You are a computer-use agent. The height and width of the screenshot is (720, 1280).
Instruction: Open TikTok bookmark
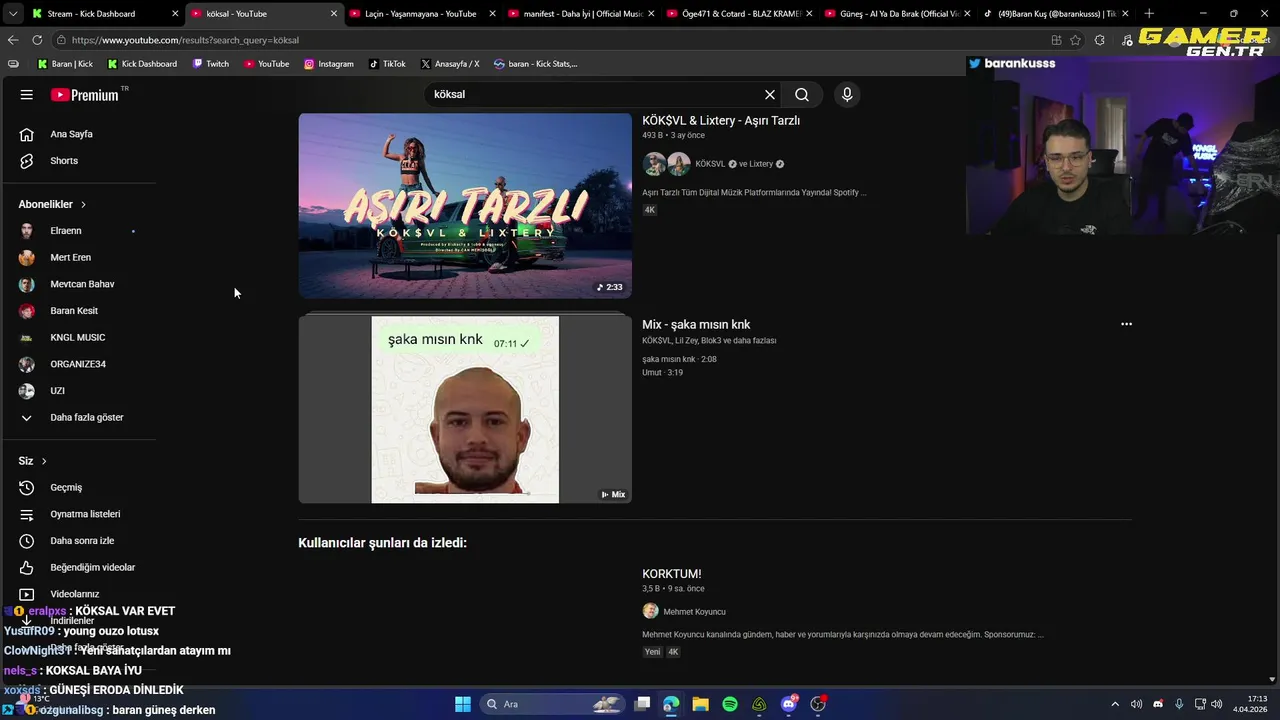(387, 64)
